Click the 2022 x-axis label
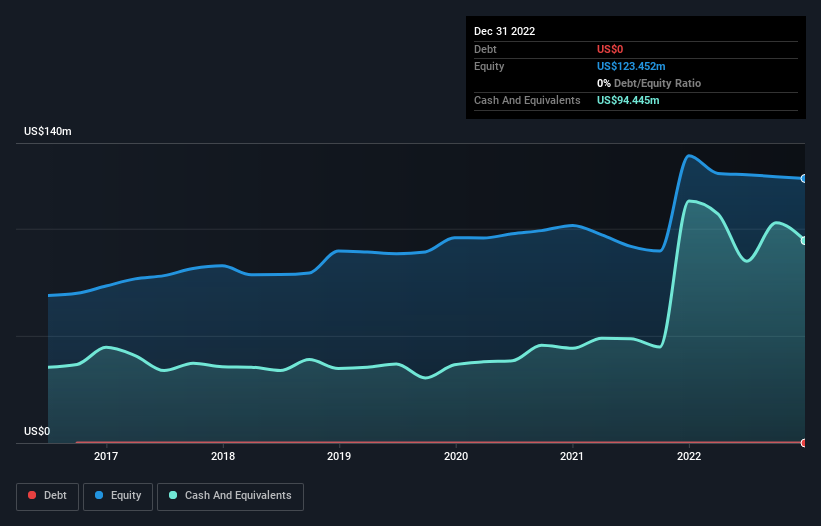The image size is (821, 526). coord(689,456)
